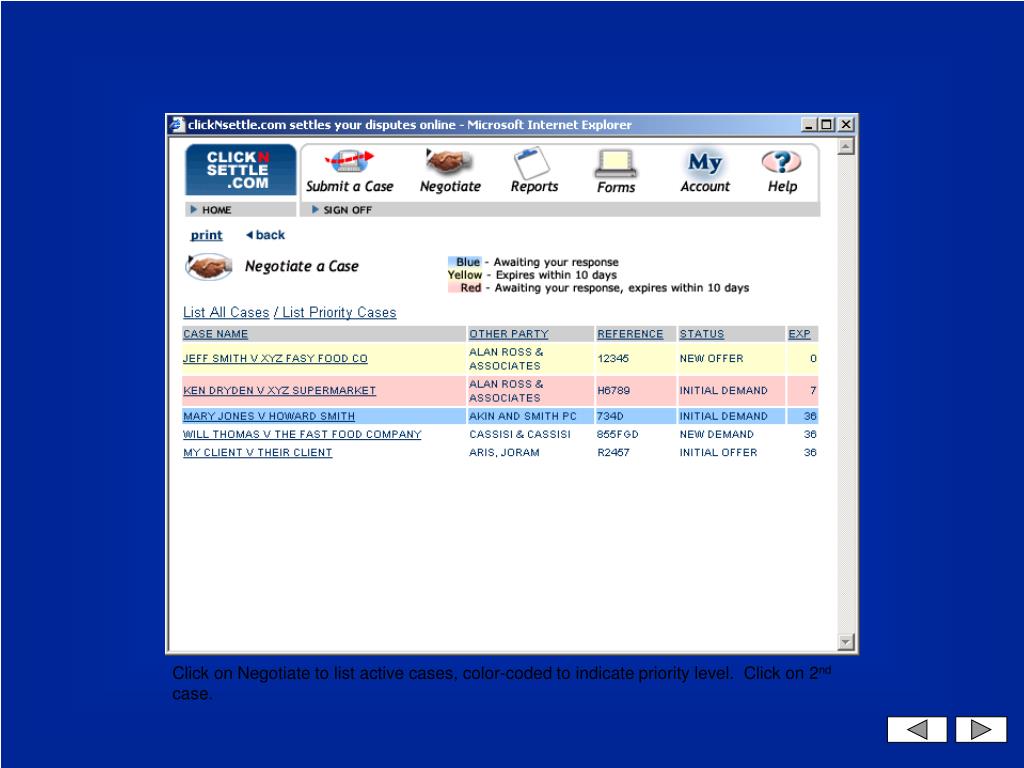Image resolution: width=1024 pixels, height=768 pixels.
Task: Click the ClickNSettle.com logo
Action: (240, 170)
